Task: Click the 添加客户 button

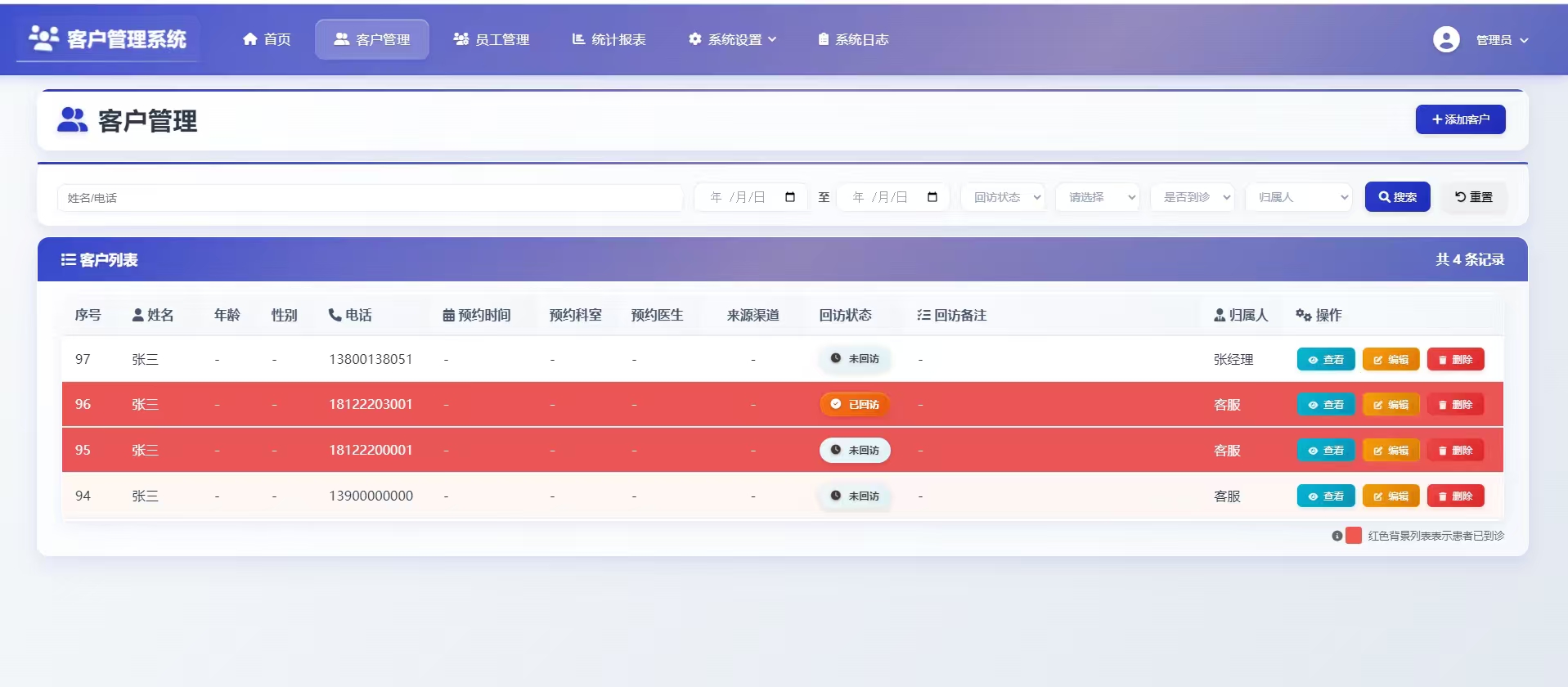Action: tap(1461, 119)
